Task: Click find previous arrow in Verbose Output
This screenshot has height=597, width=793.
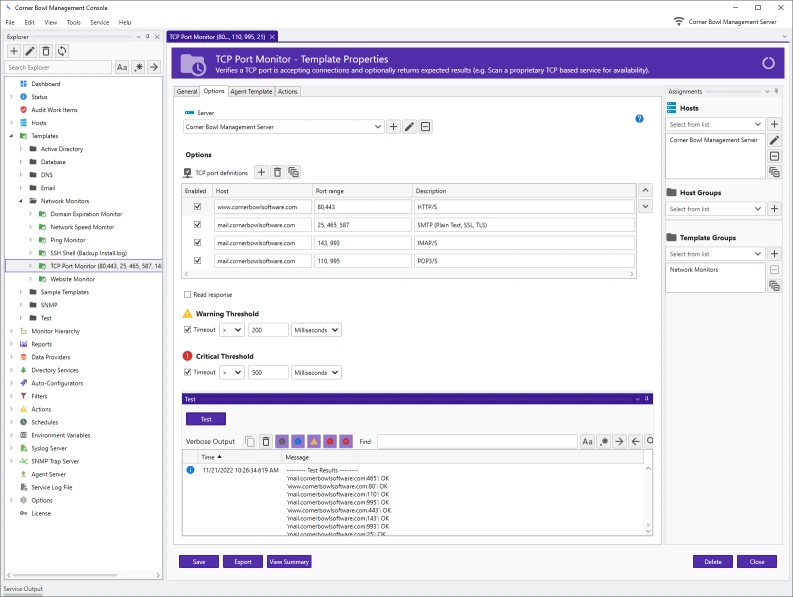Action: coord(635,442)
